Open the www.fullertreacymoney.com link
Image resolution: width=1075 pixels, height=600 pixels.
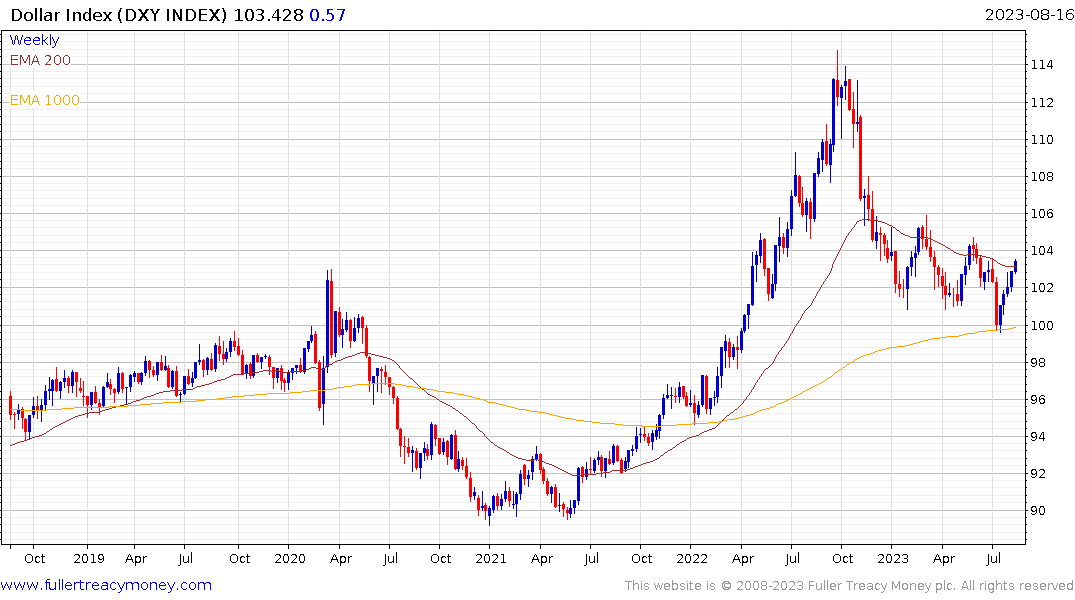pos(106,585)
